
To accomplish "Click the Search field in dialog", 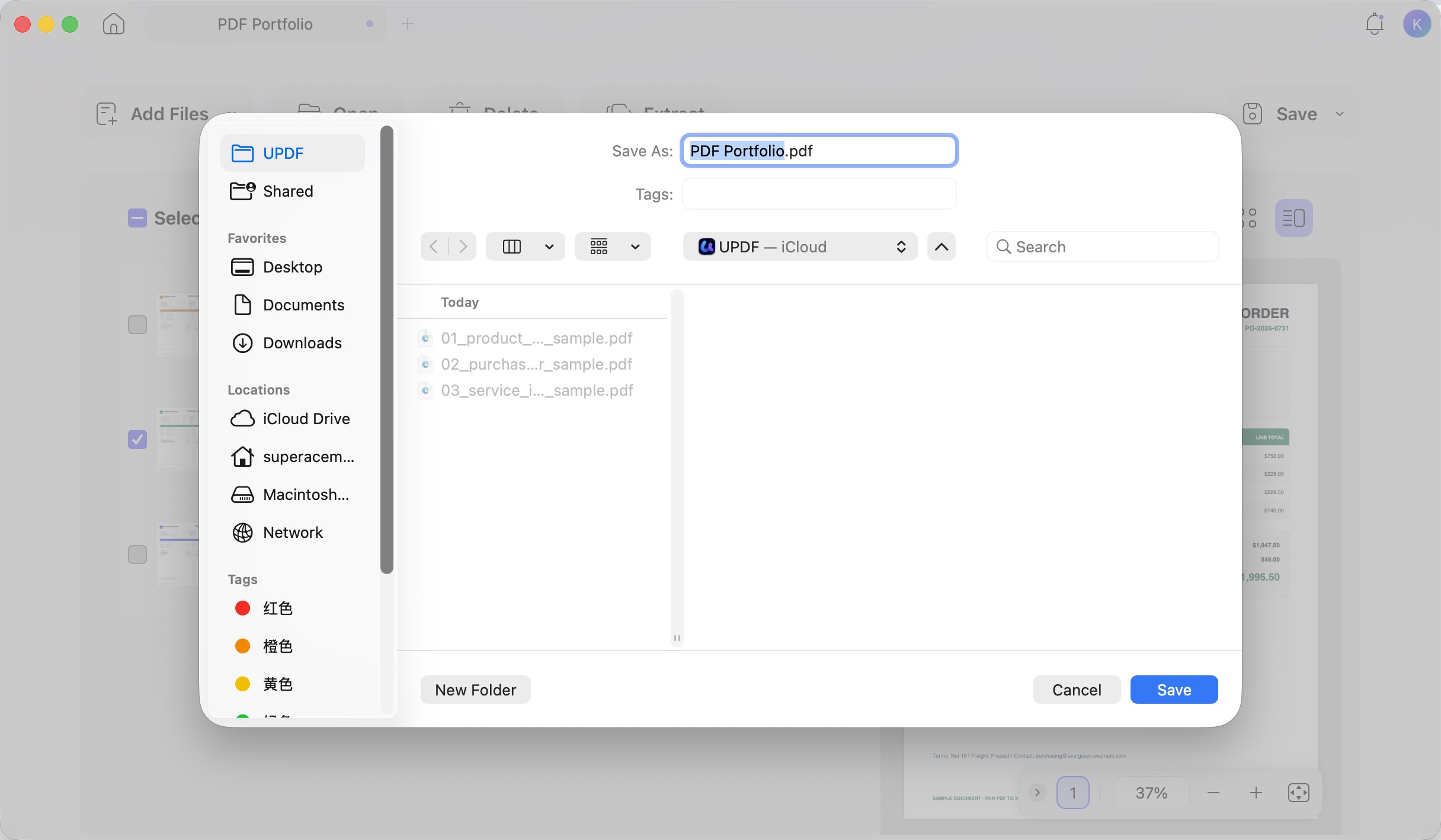I will click(1103, 246).
